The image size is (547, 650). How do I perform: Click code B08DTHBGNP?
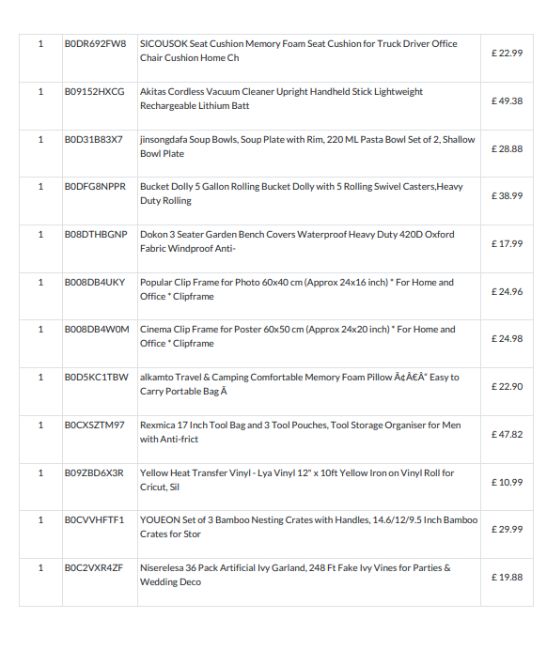(96, 234)
